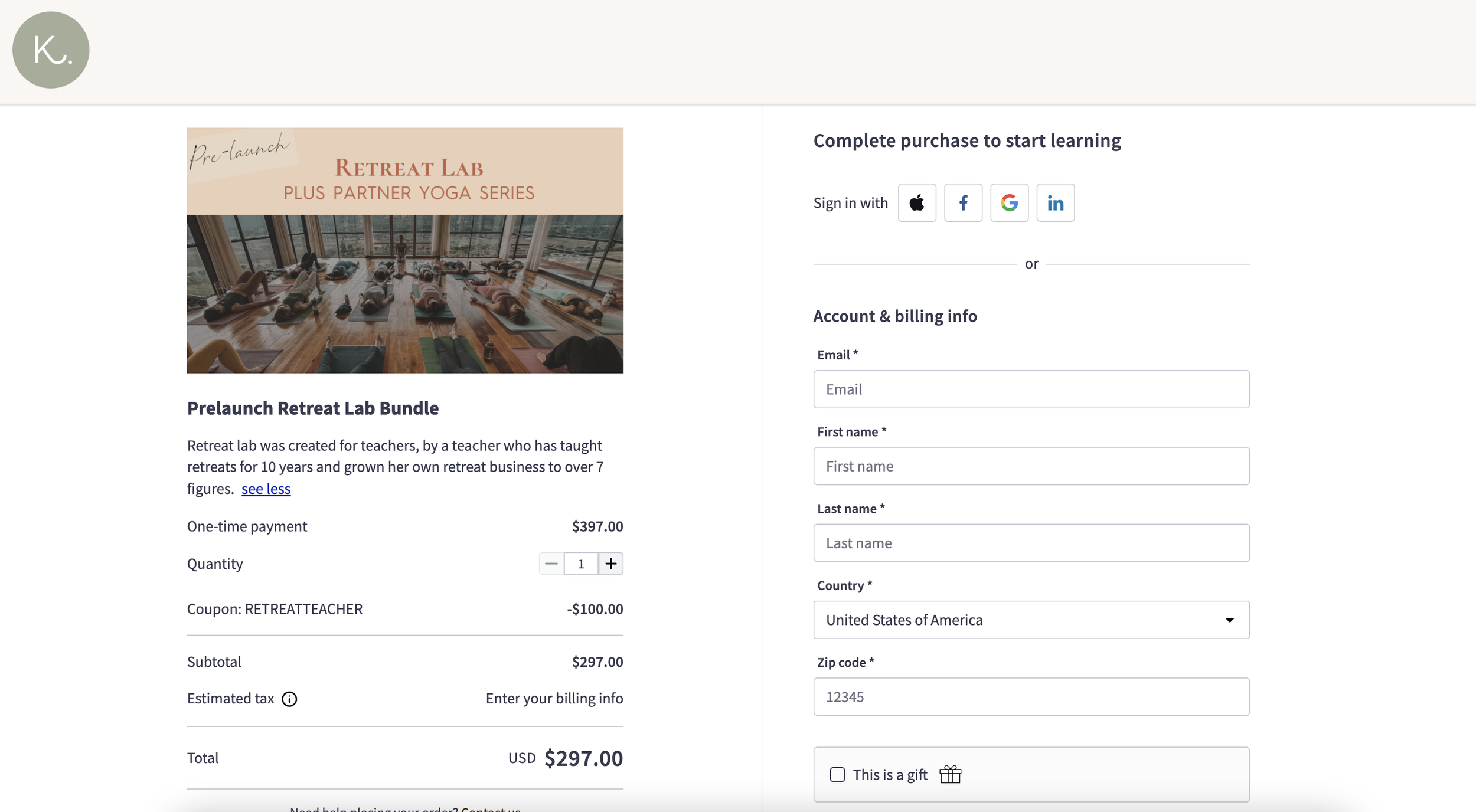Viewport: 1476px width, 812px height.
Task: Increase quantity with the plus button
Action: pyautogui.click(x=611, y=564)
